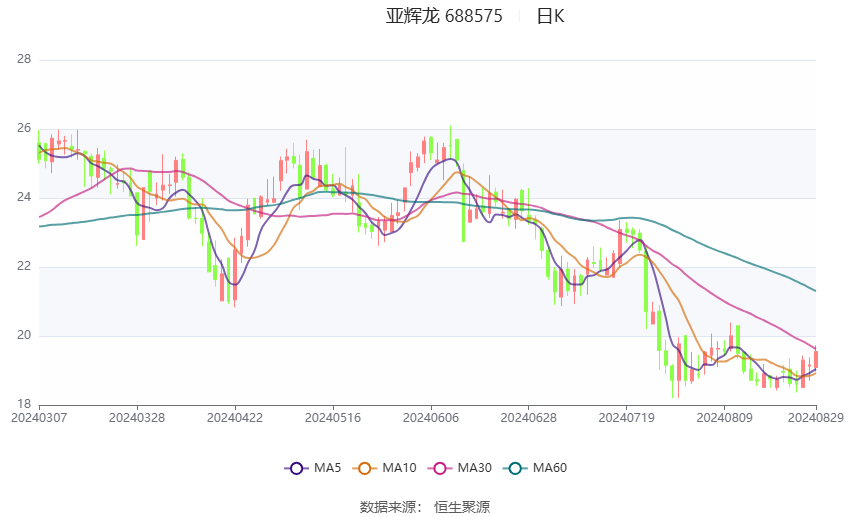
Task: Click the 20240606 date axis label
Action: [431, 418]
